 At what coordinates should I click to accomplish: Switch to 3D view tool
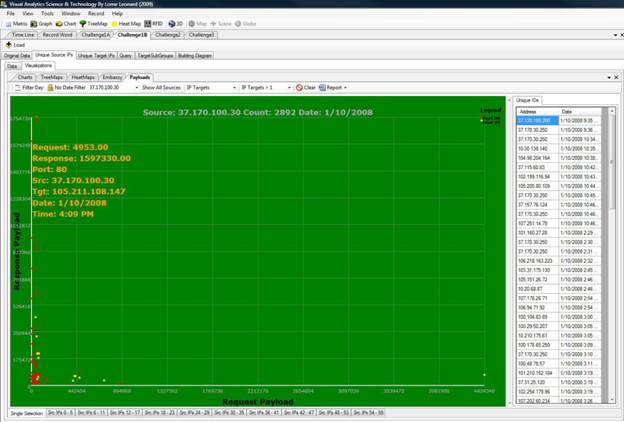pos(176,24)
